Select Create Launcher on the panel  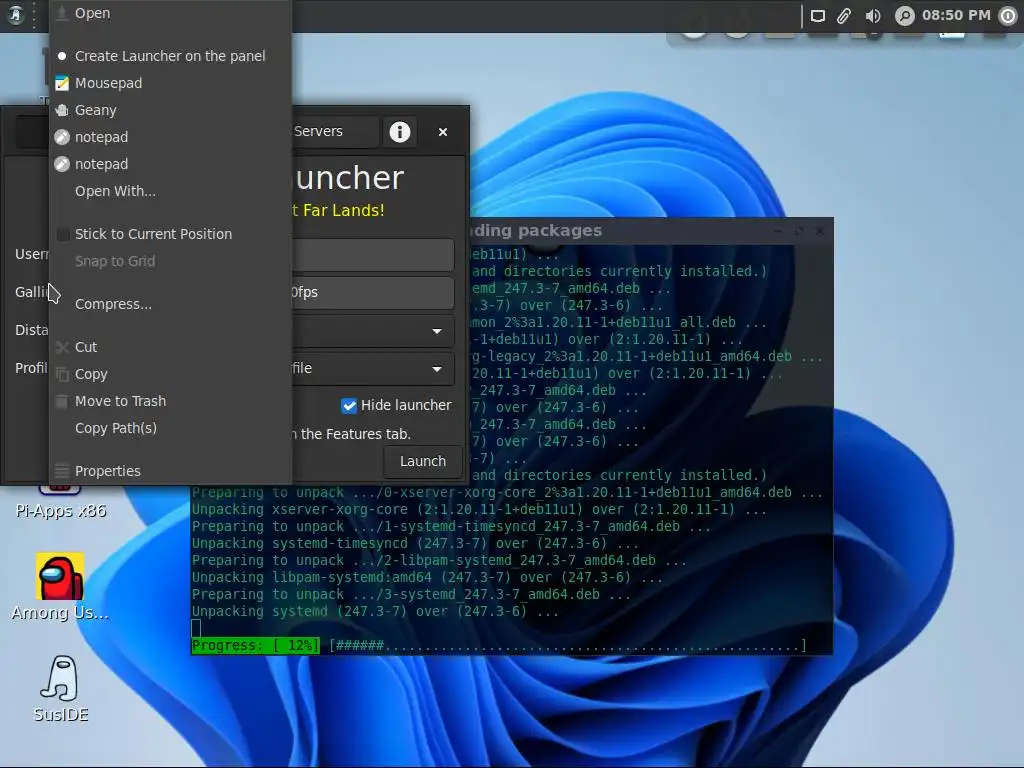[x=170, y=56]
